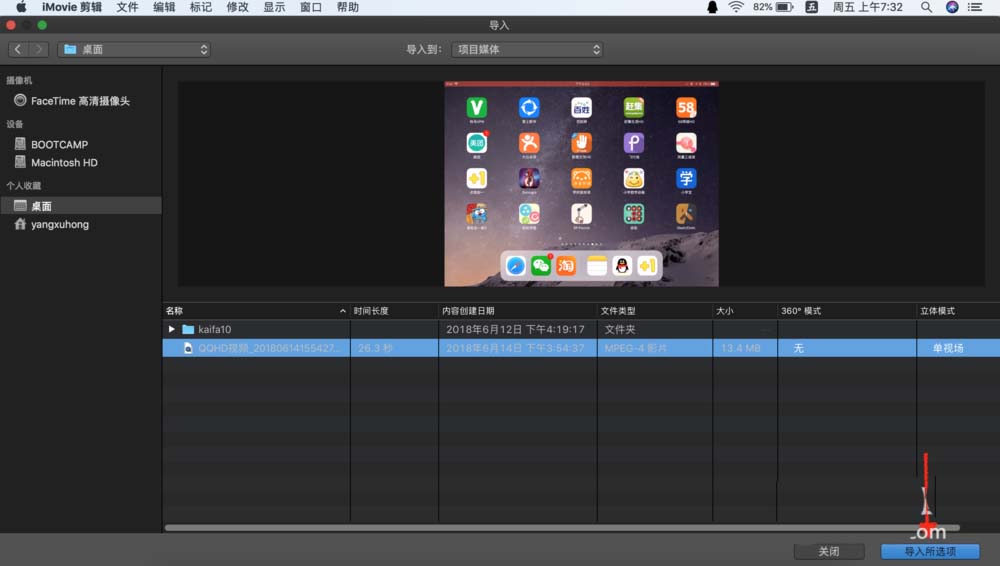Click the horizontal scrollbar of file list

561,528
